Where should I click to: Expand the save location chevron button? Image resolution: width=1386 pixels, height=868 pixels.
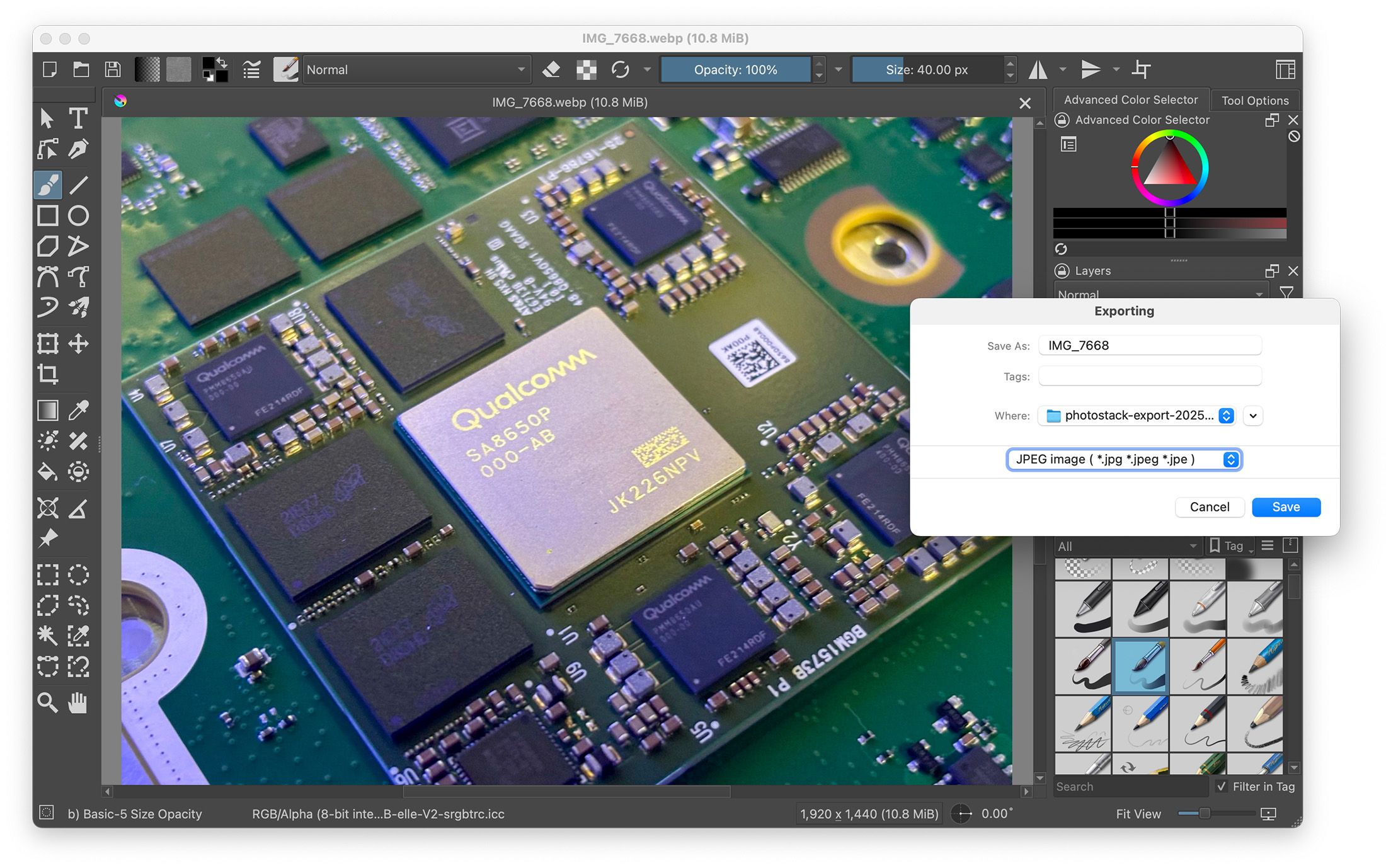(1253, 416)
